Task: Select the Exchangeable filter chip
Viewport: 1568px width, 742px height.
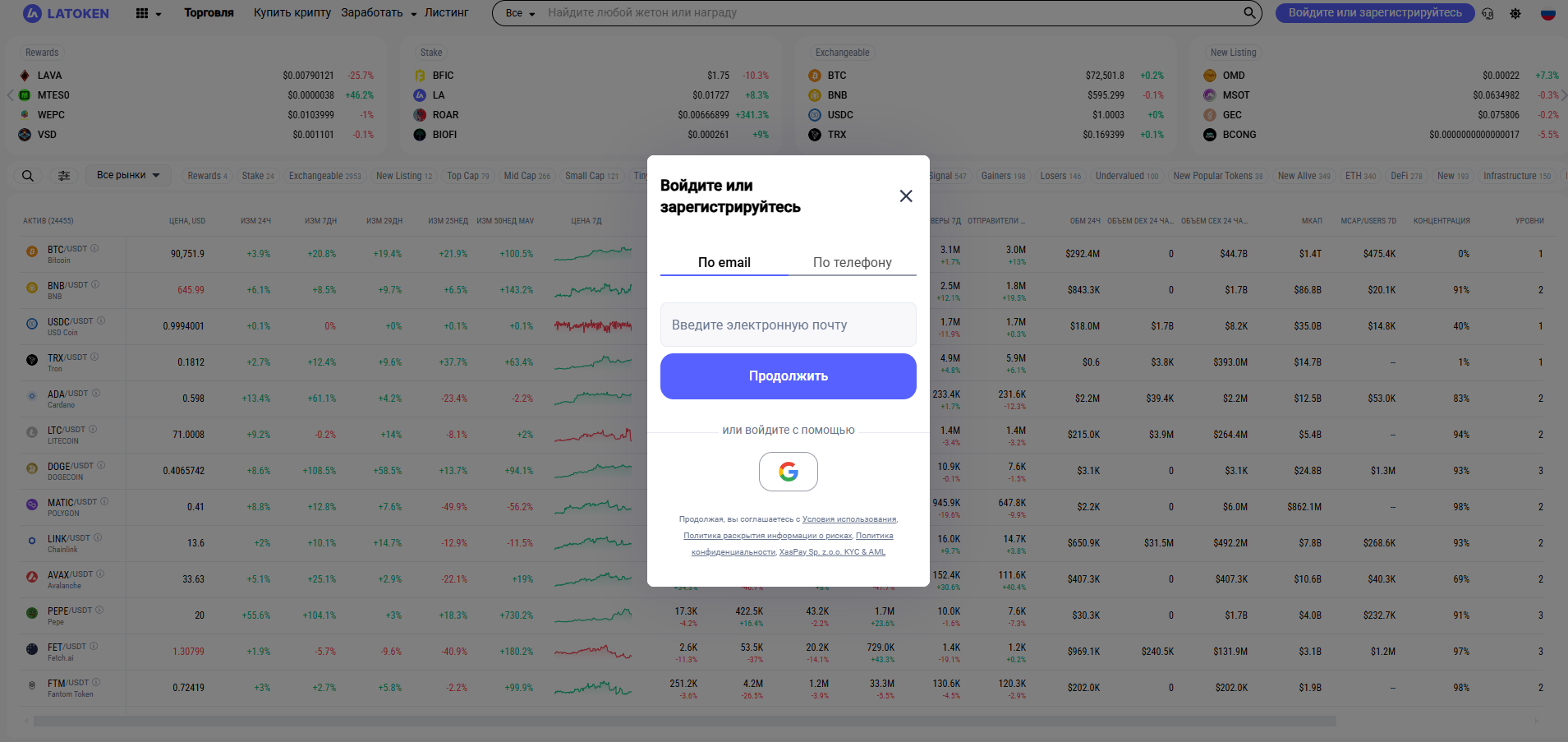Action: click(324, 176)
